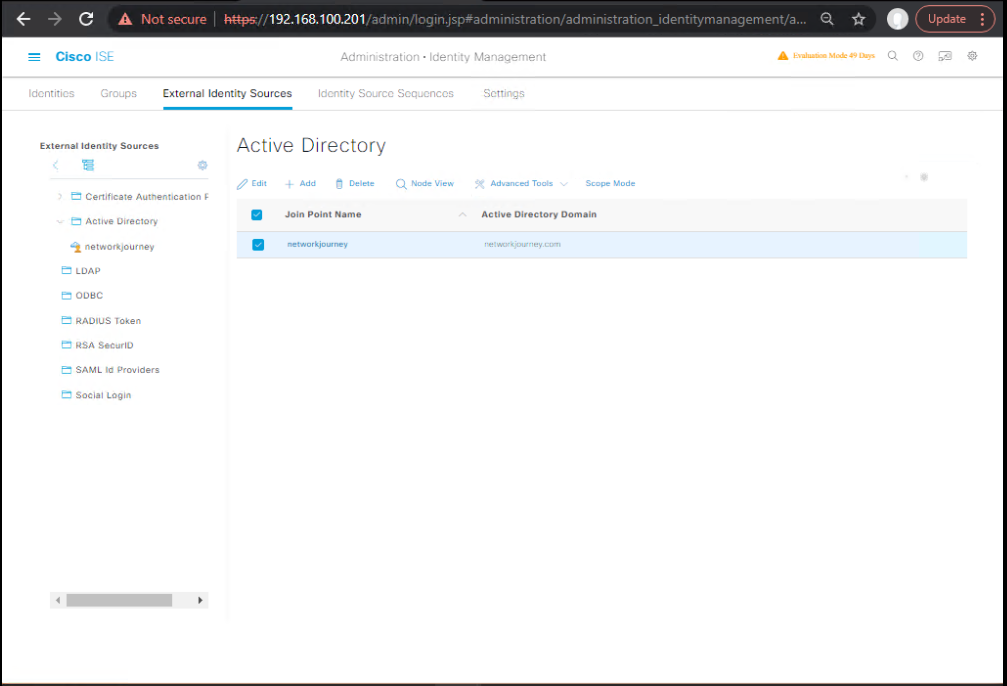Sort by the Join Point Name column
1007x686 pixels.
coord(323,215)
